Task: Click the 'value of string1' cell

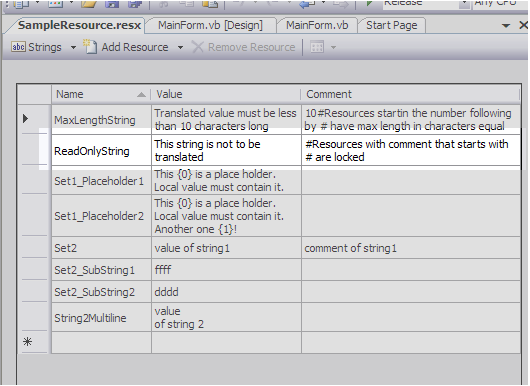Action: coord(226,248)
